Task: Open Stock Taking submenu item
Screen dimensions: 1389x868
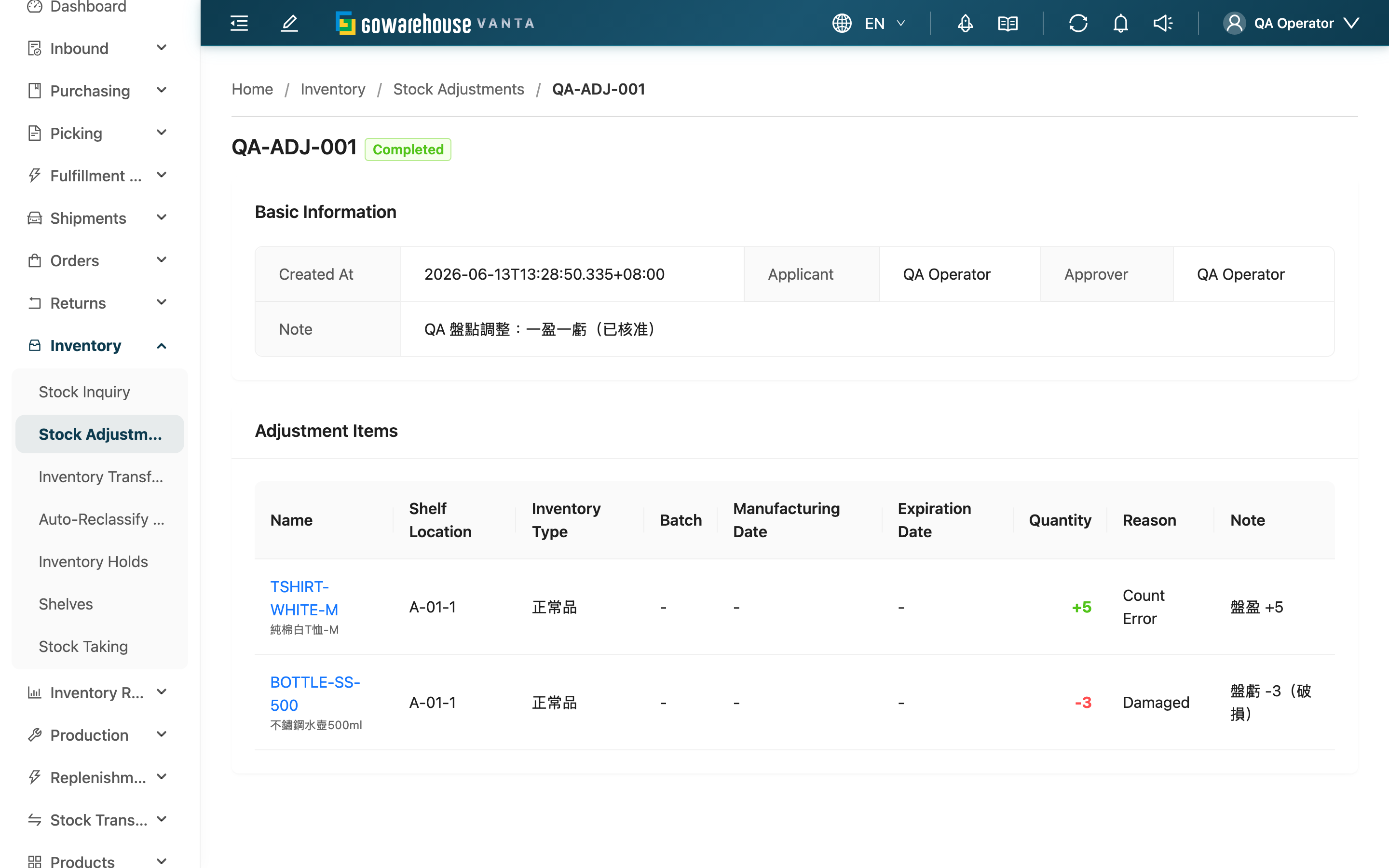Action: [x=100, y=646]
